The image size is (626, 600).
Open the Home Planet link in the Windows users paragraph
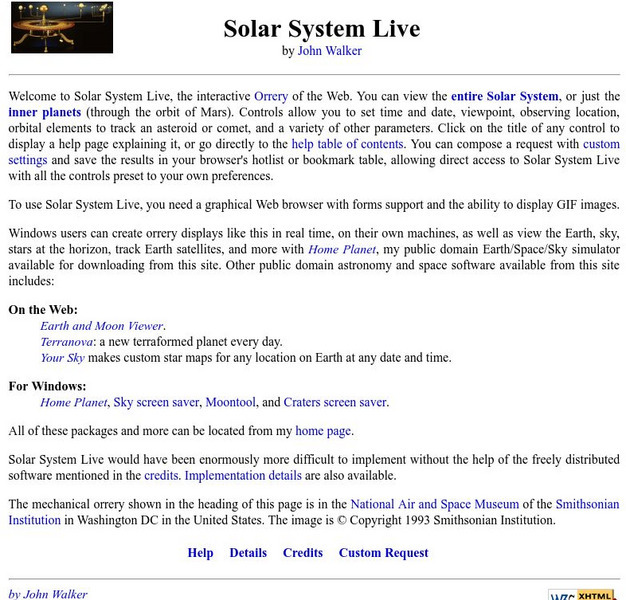pos(342,250)
